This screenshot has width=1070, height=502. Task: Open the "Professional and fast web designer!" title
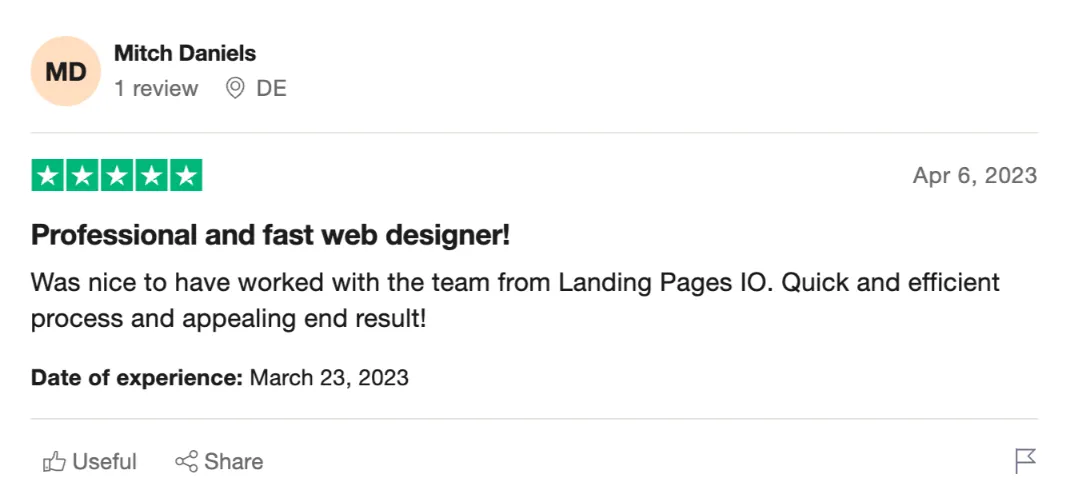pyautogui.click(x=271, y=236)
